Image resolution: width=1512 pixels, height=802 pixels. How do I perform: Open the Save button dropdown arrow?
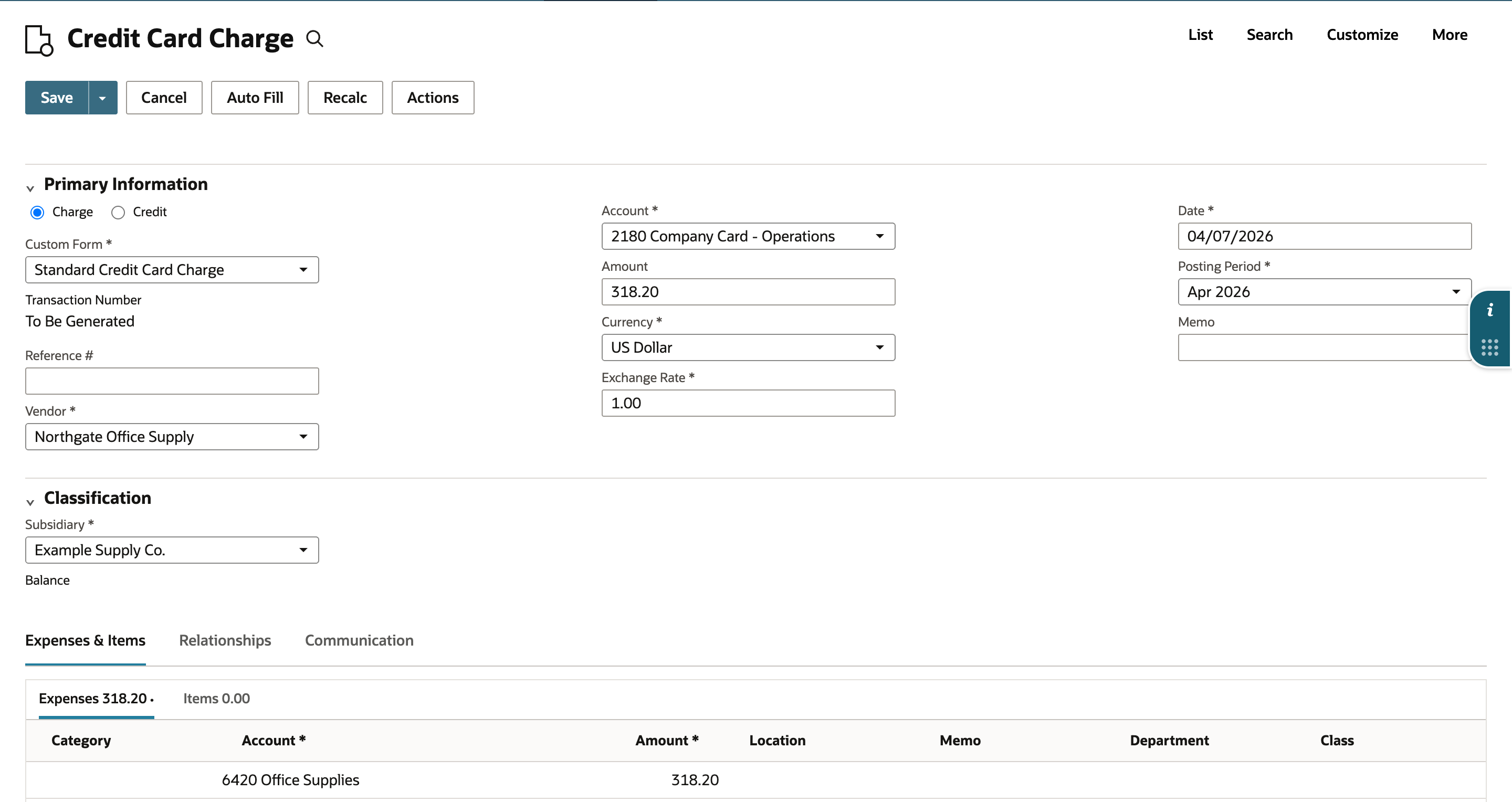[x=103, y=98]
